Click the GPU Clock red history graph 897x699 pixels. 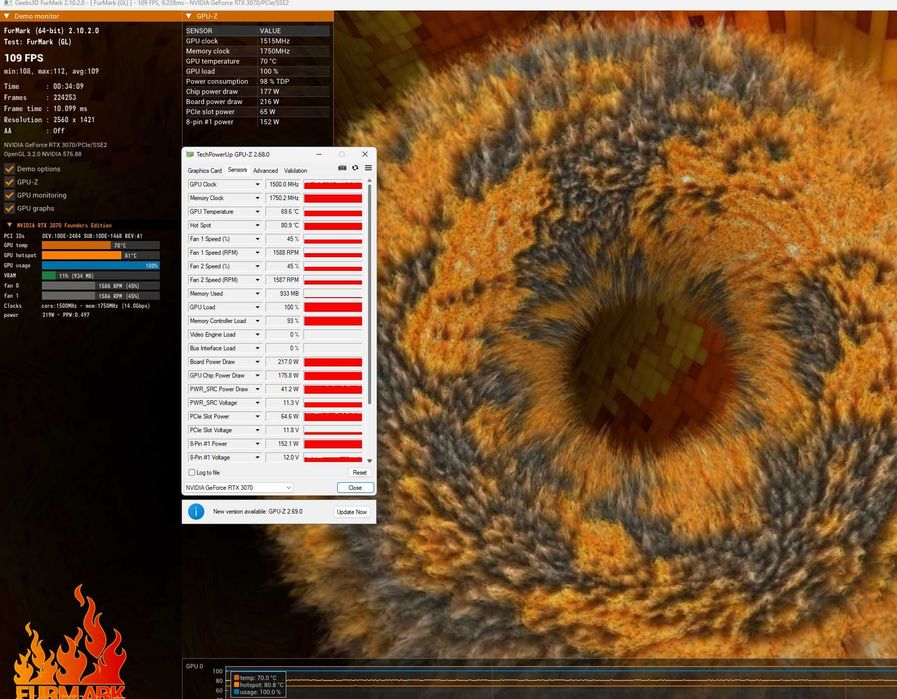click(x=333, y=184)
